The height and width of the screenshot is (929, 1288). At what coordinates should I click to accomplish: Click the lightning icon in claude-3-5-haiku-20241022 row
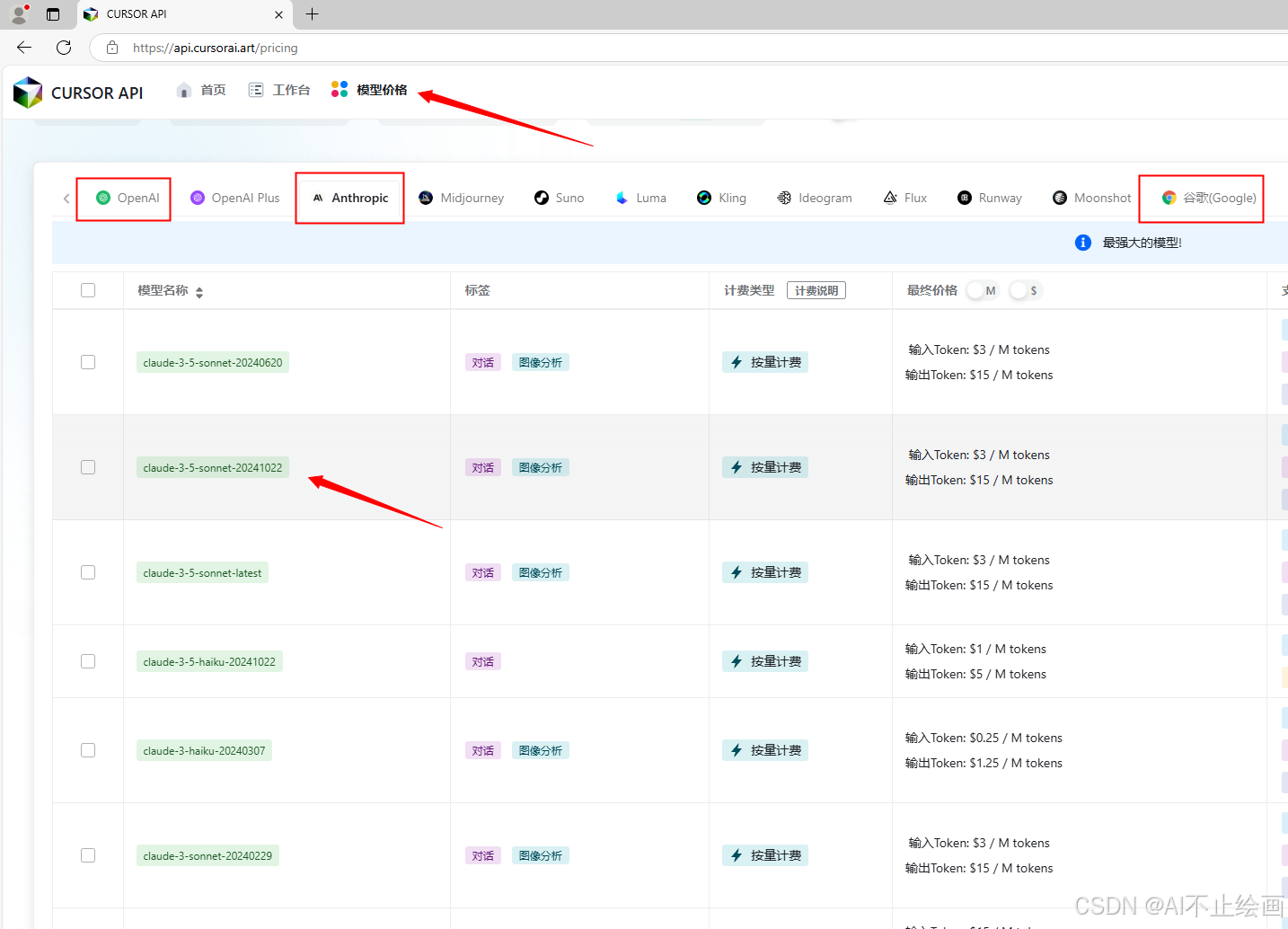pyautogui.click(x=737, y=661)
